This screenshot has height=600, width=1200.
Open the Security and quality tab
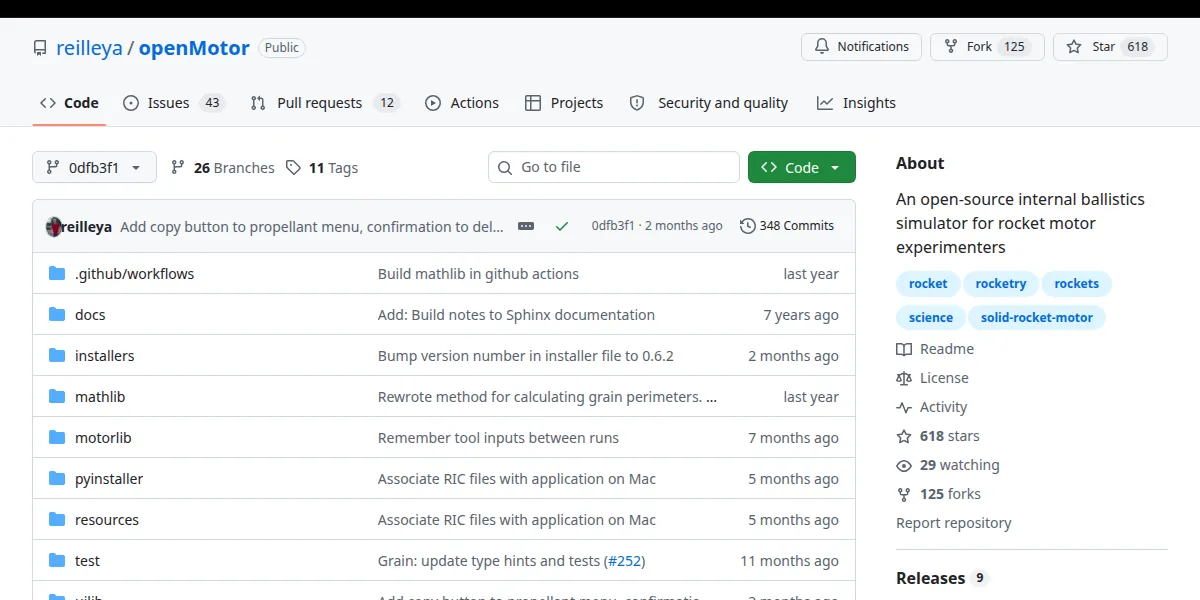(x=708, y=103)
